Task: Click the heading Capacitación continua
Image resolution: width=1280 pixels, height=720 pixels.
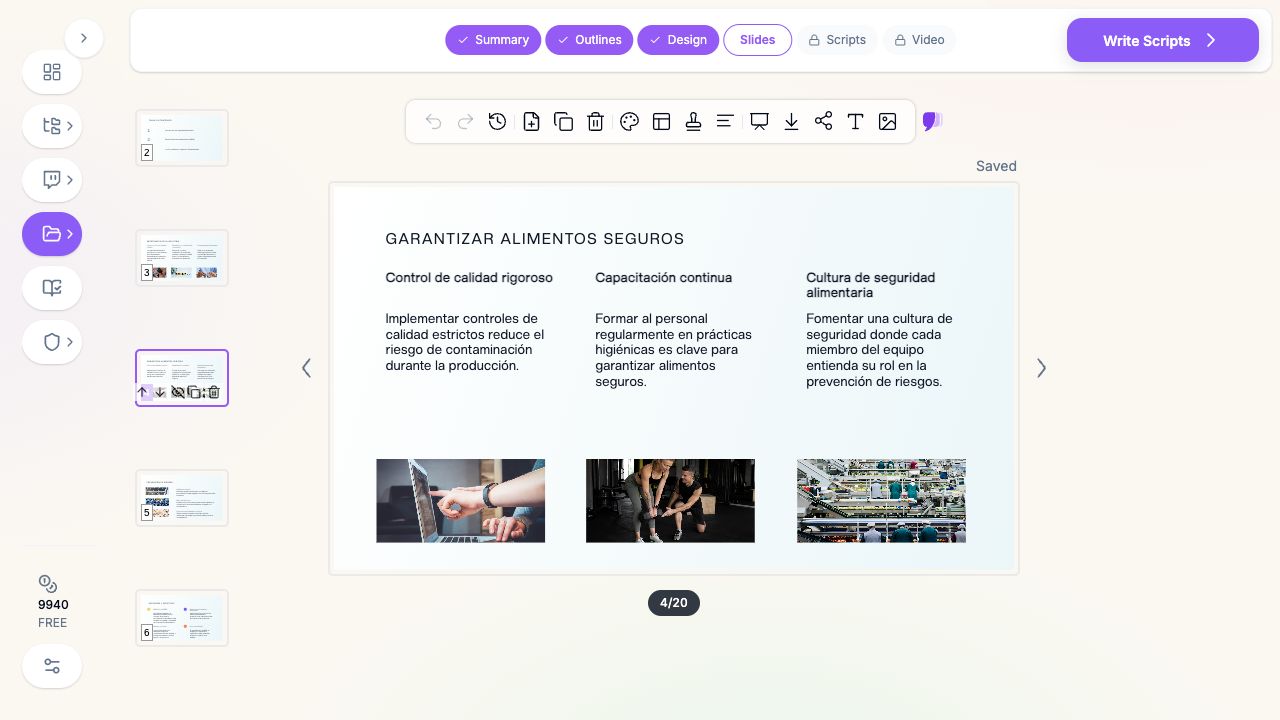Action: (663, 277)
